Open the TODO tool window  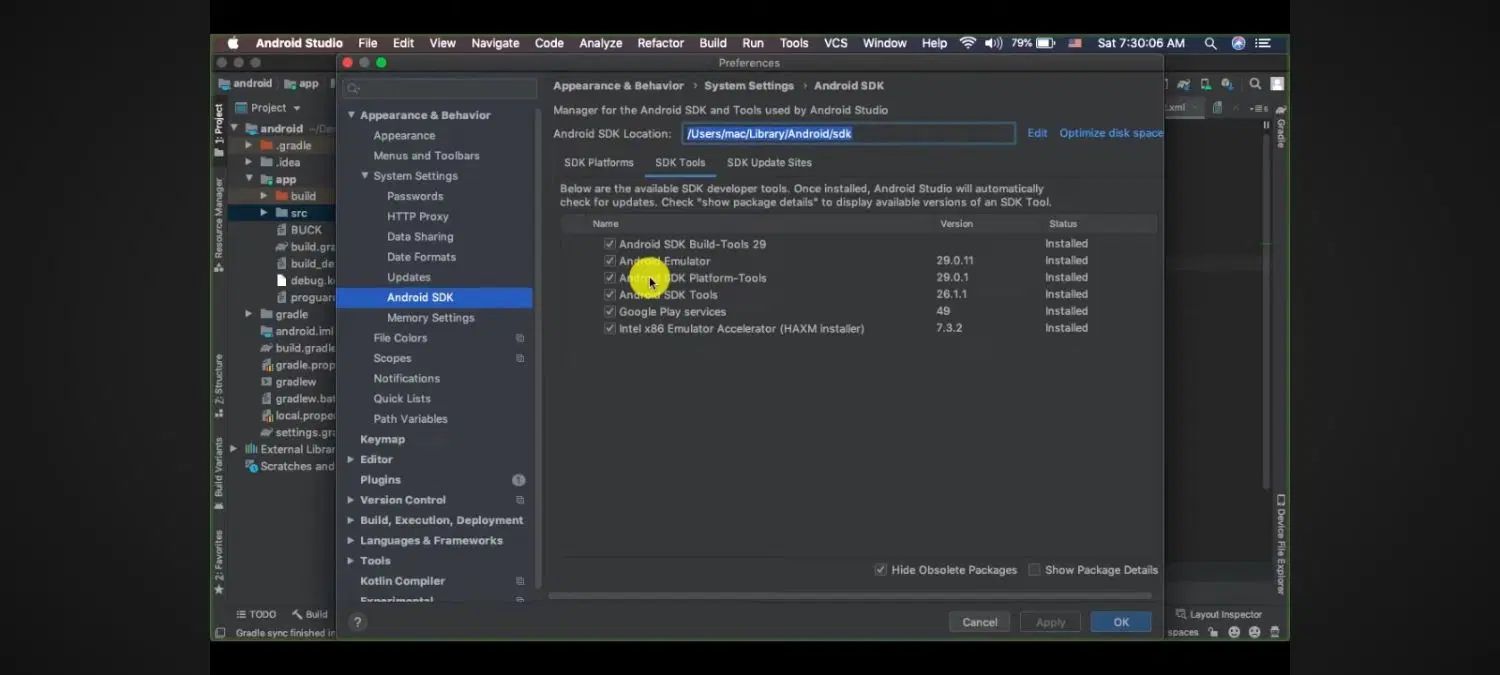point(256,614)
